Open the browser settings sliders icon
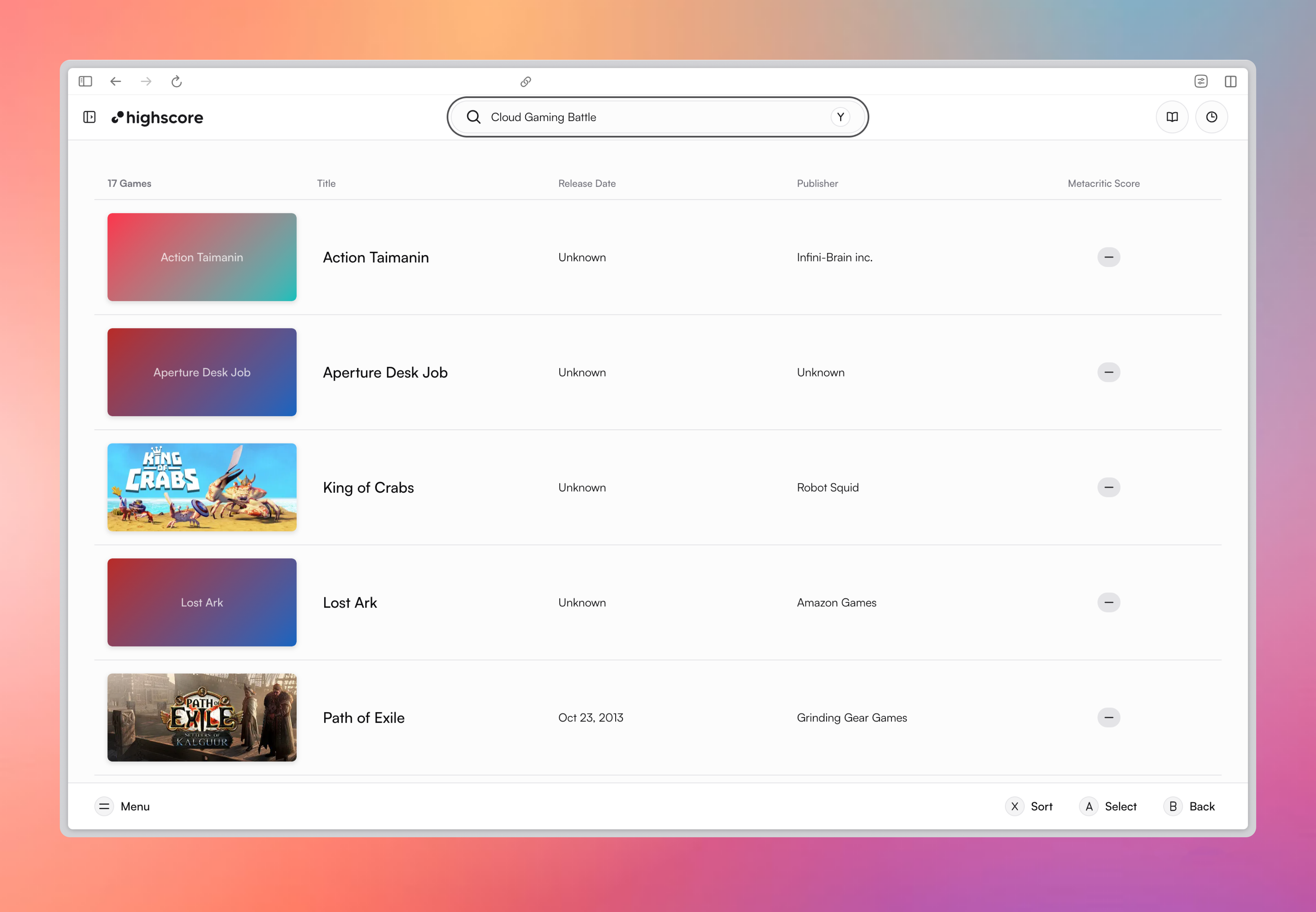 tap(1201, 81)
